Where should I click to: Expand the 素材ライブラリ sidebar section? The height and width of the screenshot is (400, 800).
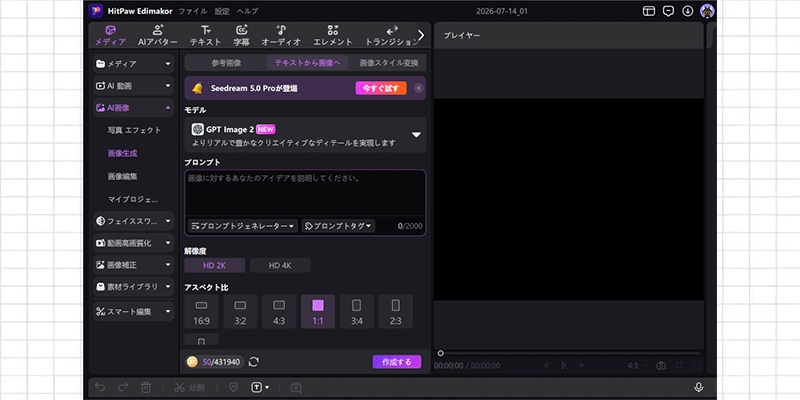pos(134,287)
